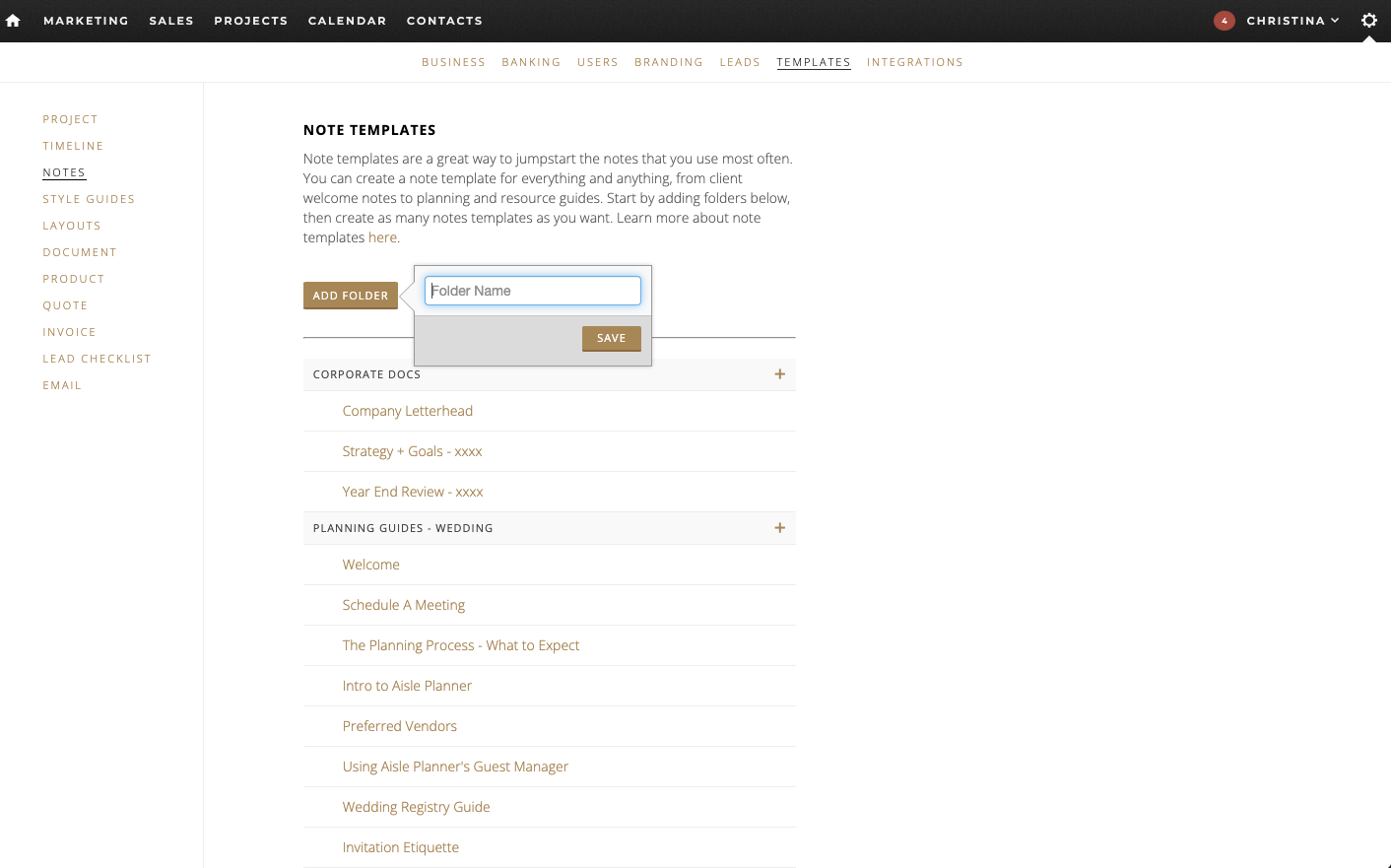Click plus icon for Planning Guides - Wedding
Screen dimensions: 1391x868
[779, 528]
